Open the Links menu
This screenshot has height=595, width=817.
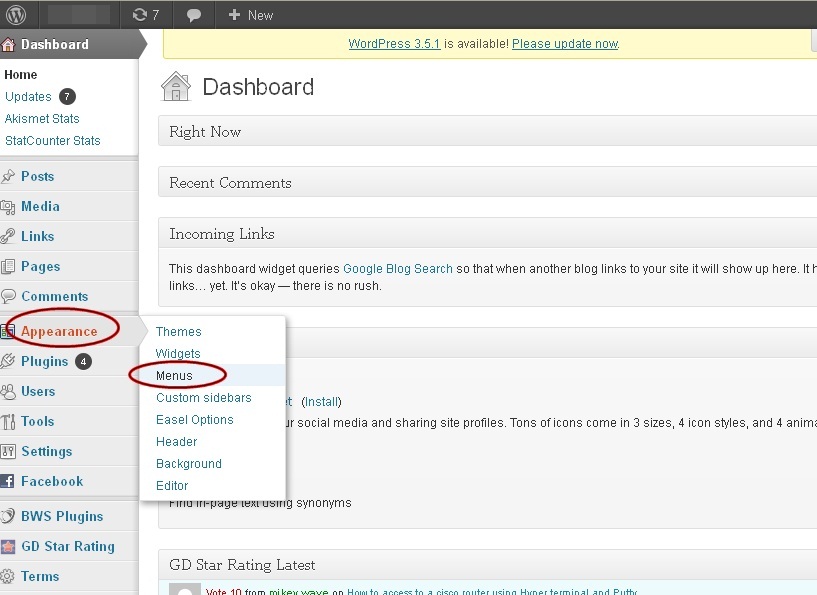pyautogui.click(x=38, y=237)
